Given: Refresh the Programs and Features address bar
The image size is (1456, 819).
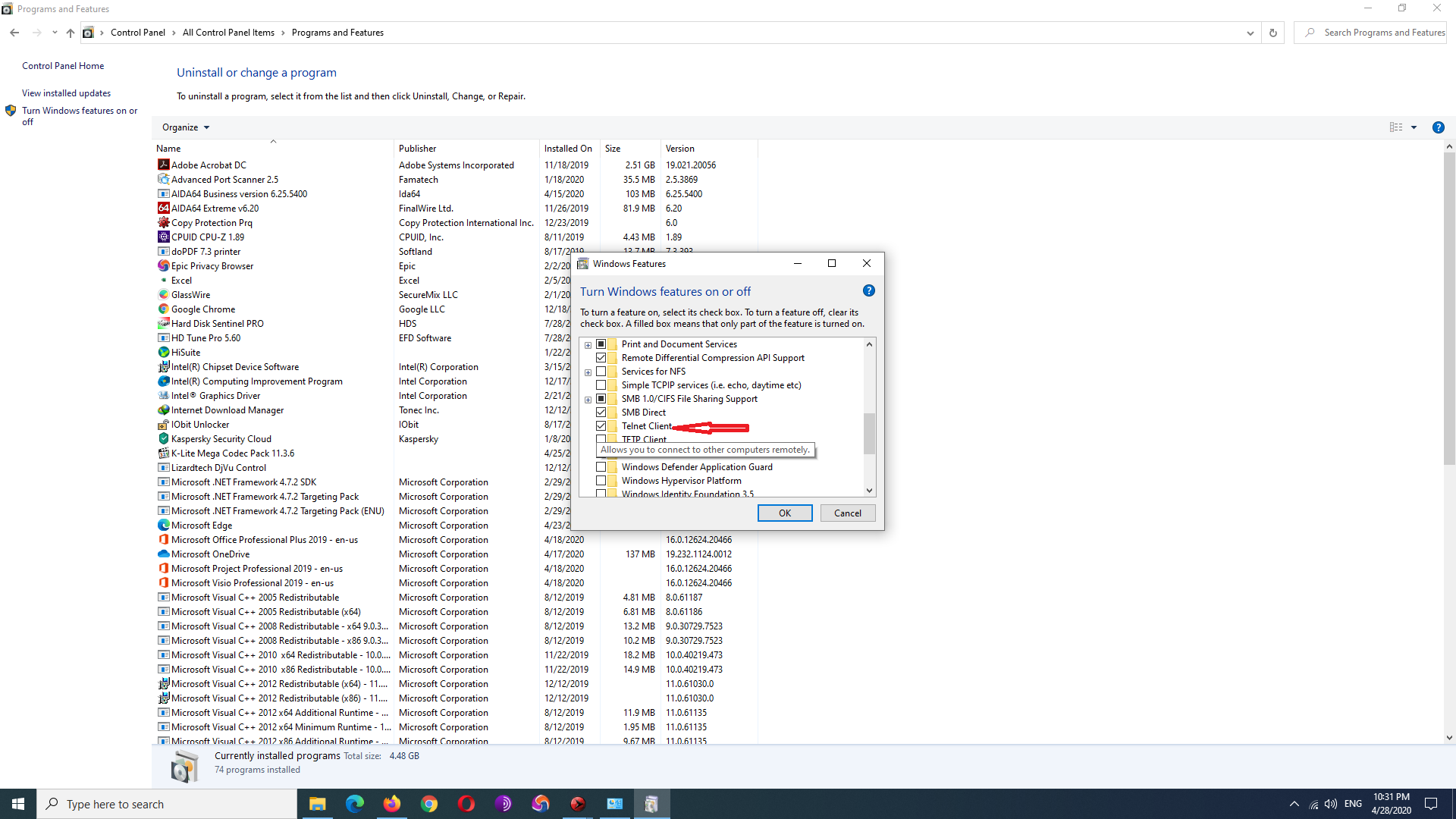Looking at the screenshot, I should 1273,33.
